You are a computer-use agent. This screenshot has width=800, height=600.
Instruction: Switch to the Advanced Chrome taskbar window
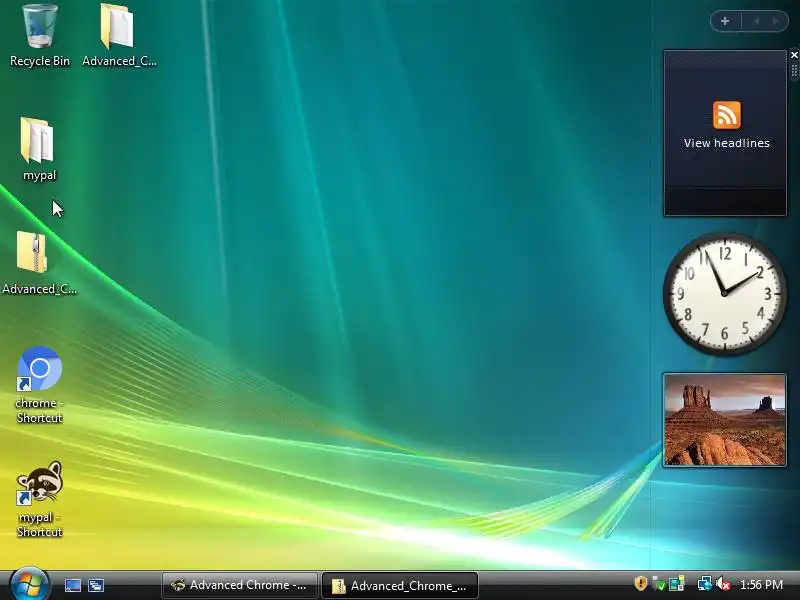point(240,585)
